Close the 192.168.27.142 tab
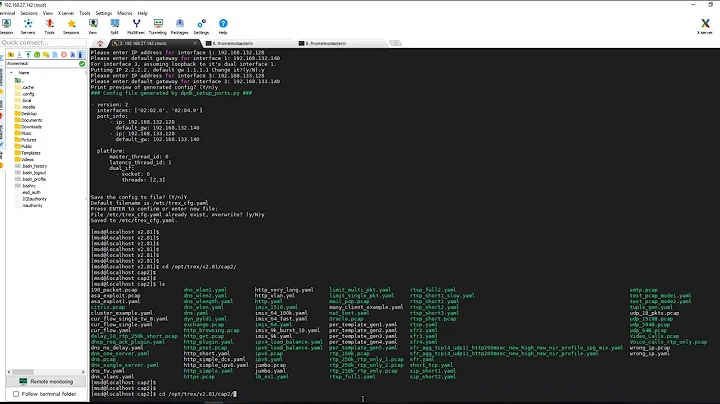The width and height of the screenshot is (720, 404). [195, 43]
